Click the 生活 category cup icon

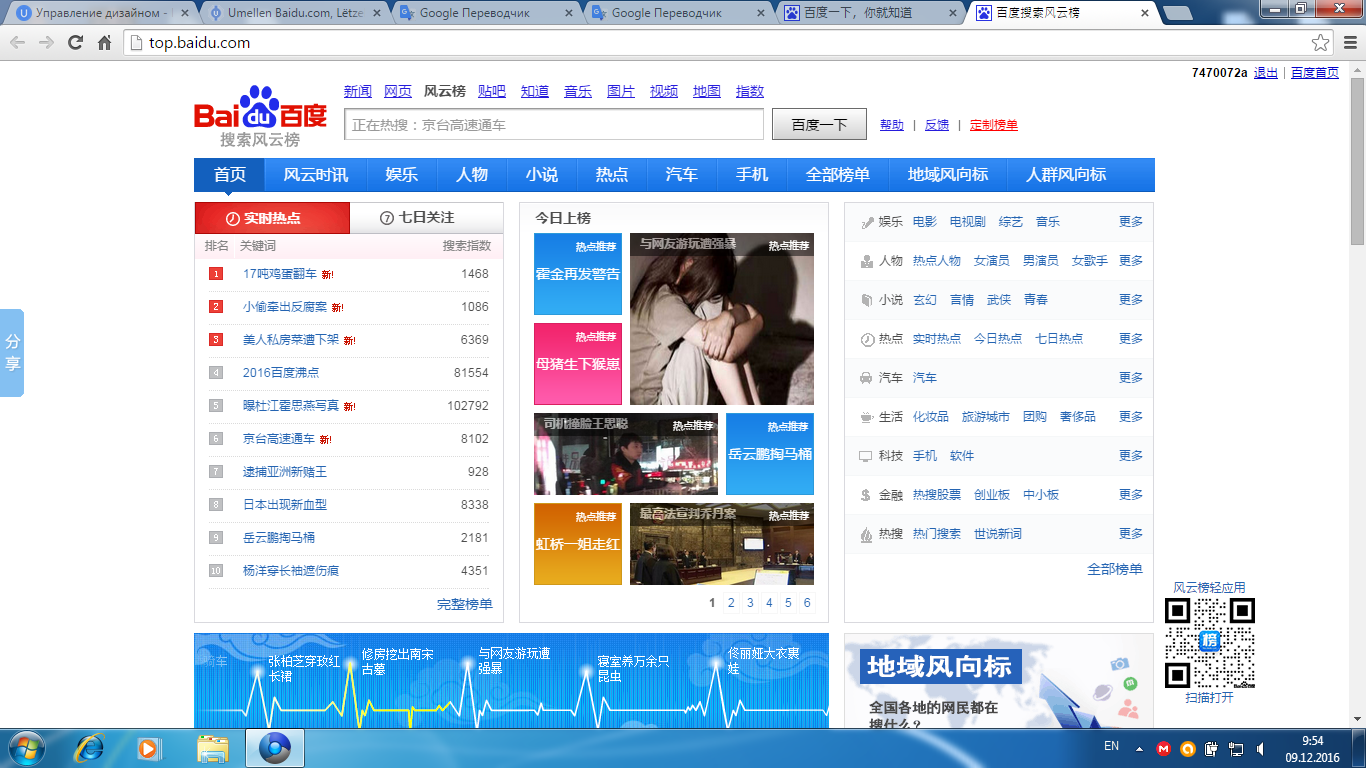click(866, 417)
